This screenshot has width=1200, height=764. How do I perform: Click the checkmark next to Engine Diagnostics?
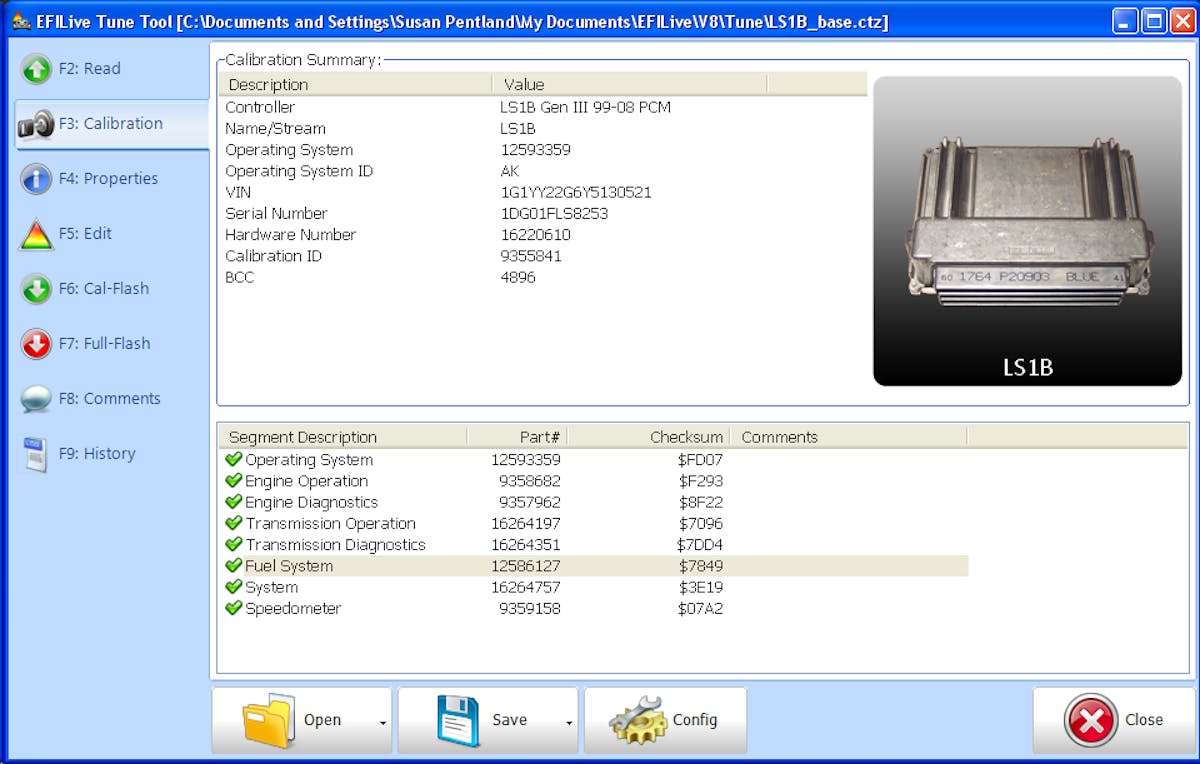234,502
